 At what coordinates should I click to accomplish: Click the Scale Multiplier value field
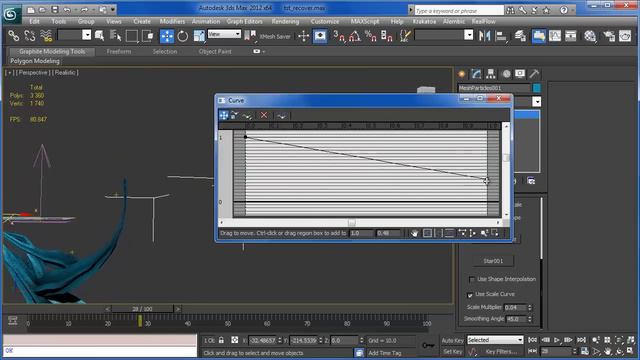[x=516, y=307]
